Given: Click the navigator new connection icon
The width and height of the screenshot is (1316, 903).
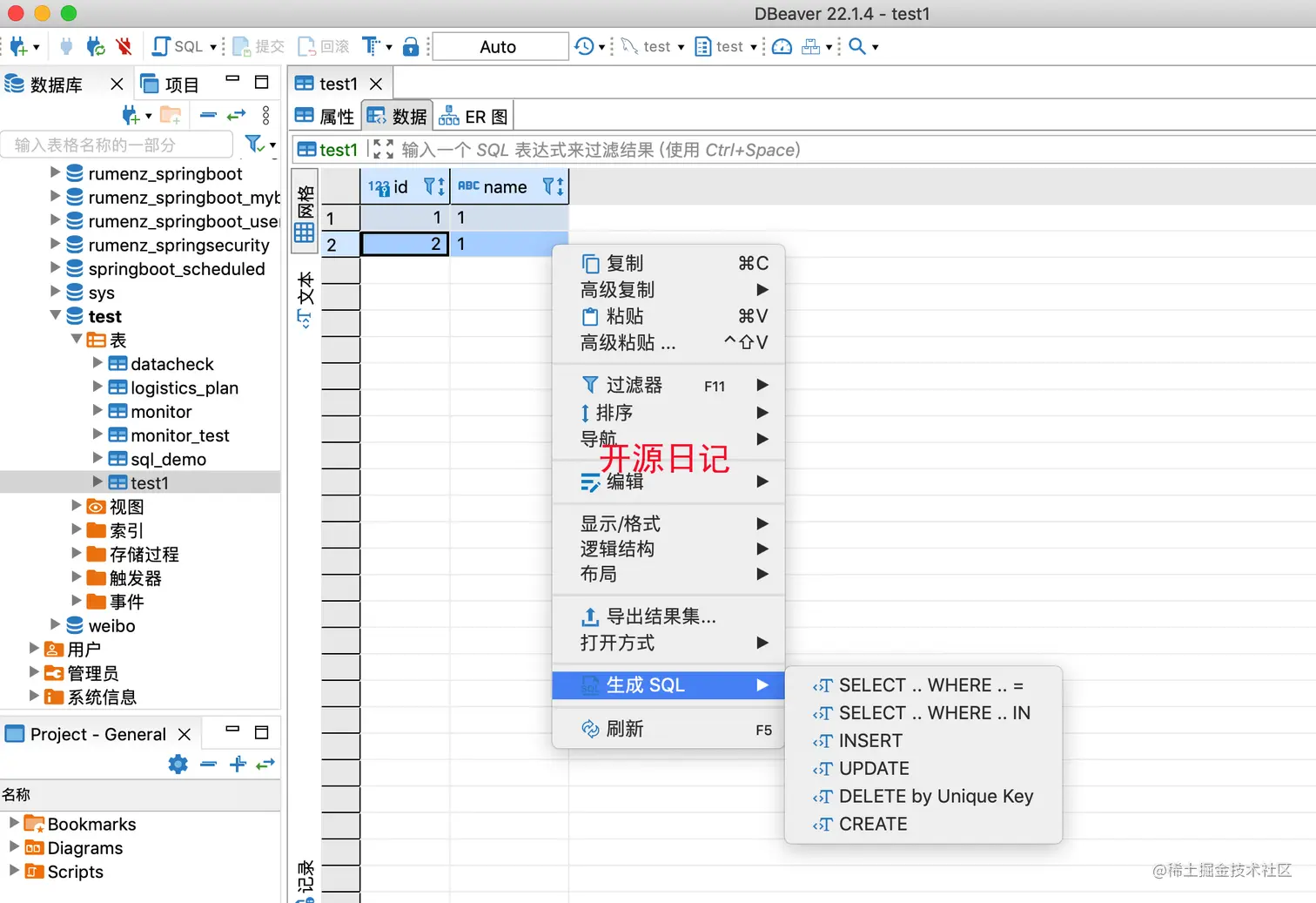Looking at the screenshot, I should [x=131, y=115].
